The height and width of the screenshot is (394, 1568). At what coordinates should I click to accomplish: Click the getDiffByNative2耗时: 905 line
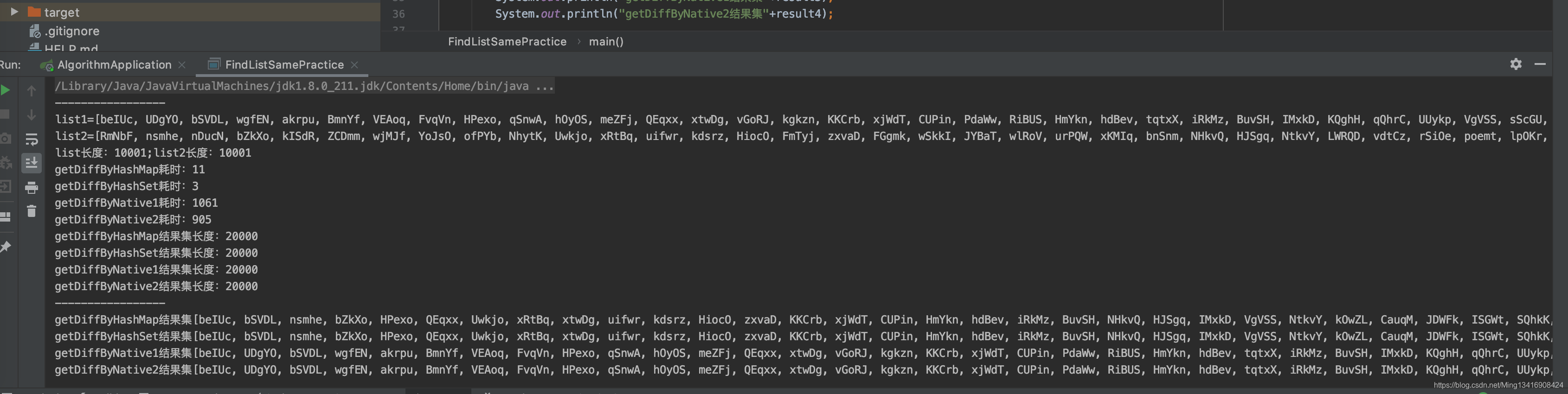[133, 220]
